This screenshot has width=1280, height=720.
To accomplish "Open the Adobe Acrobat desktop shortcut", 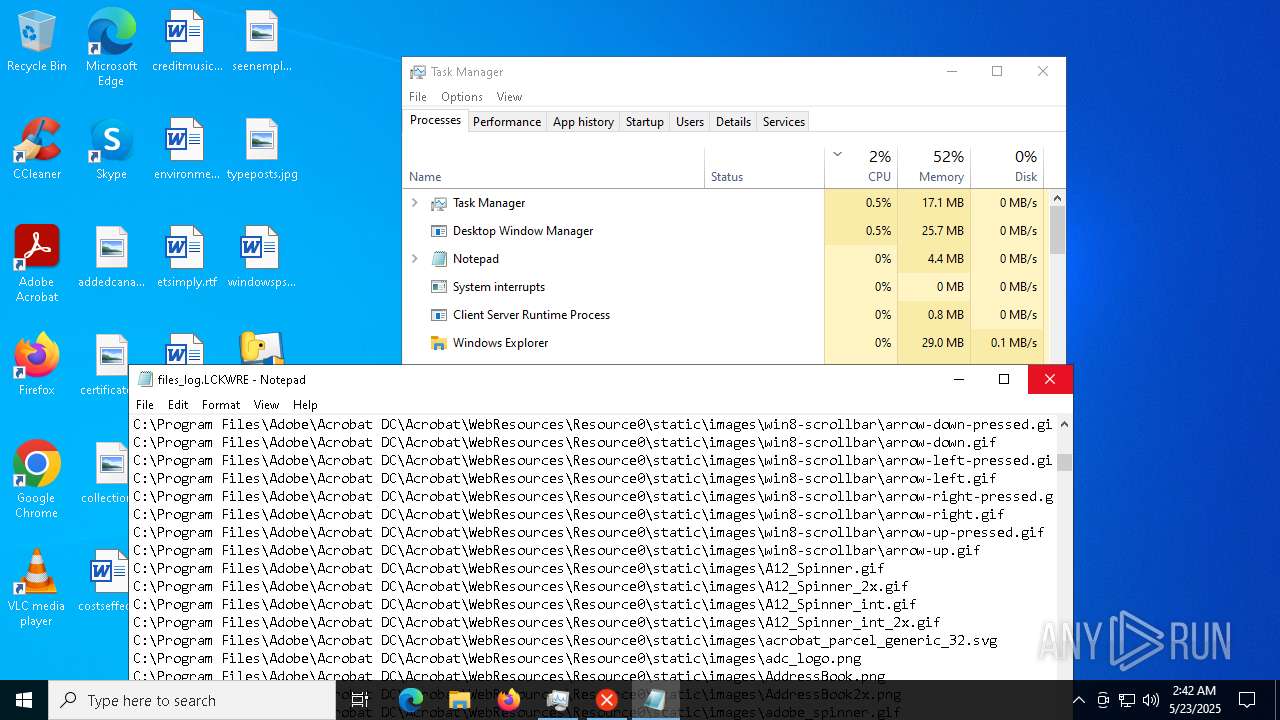I will [37, 264].
